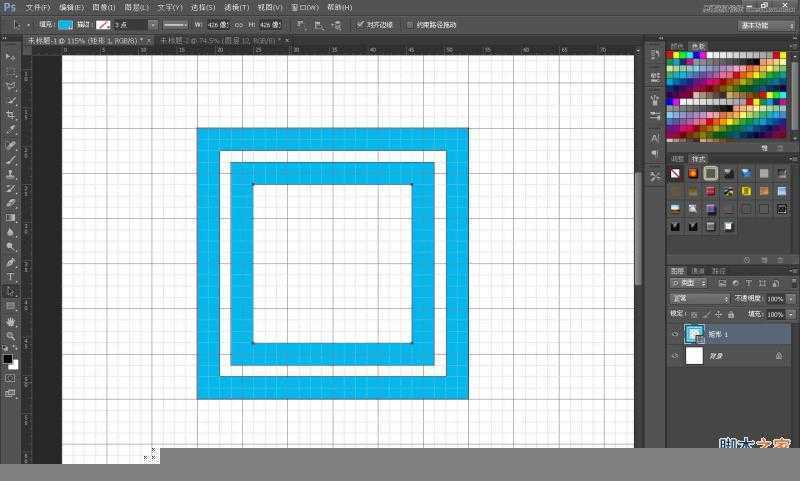This screenshot has height=481, width=800.
Task: Select the Eyedropper tool
Action: tap(10, 130)
